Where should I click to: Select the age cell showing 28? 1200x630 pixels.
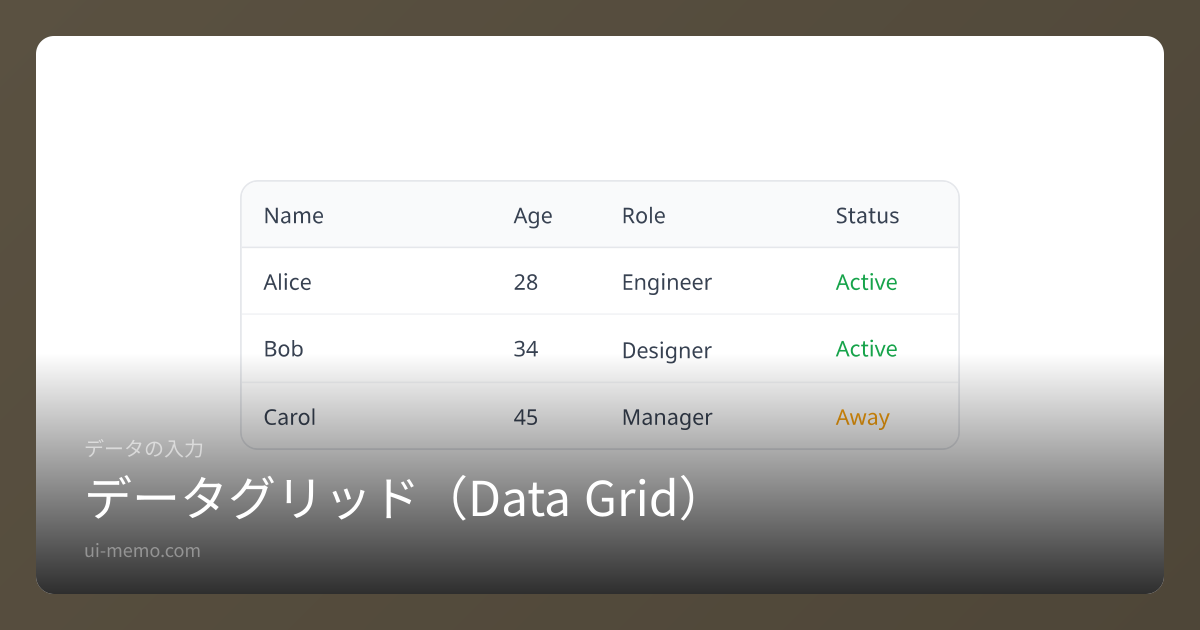click(x=526, y=283)
